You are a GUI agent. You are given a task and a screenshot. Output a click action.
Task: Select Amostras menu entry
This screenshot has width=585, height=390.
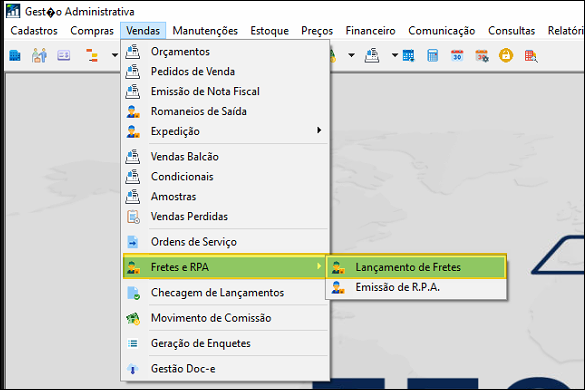point(225,197)
